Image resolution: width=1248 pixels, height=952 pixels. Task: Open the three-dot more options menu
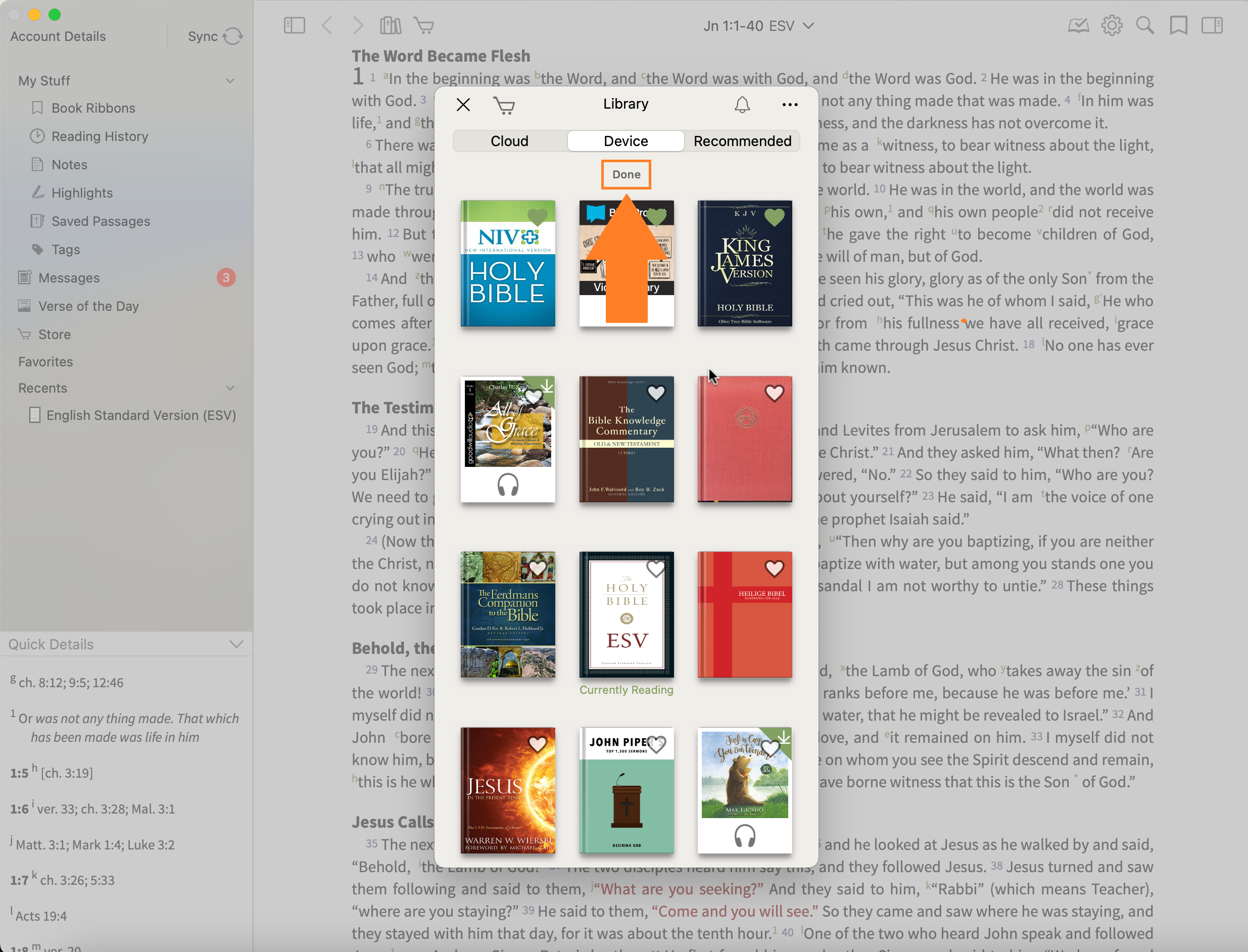790,105
